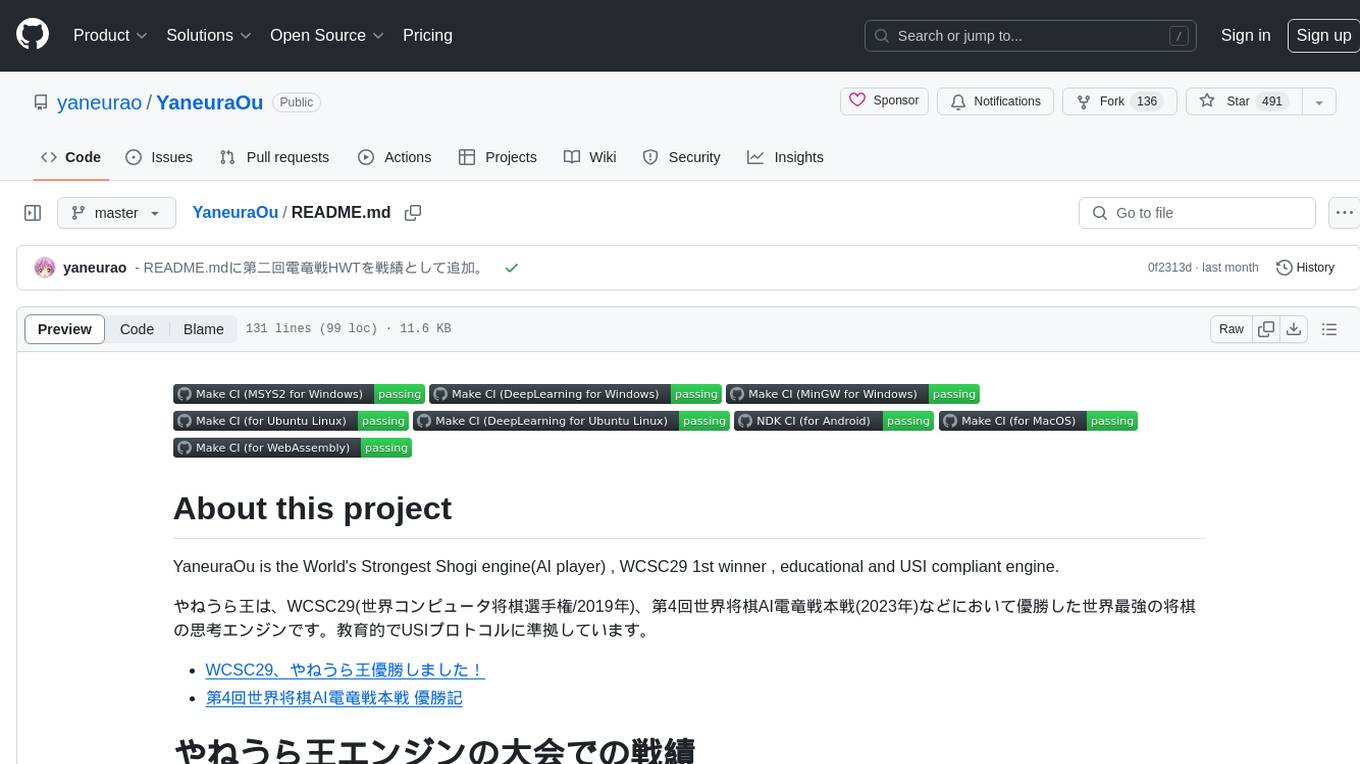Open the WCSC29 やねうら王優勝しました link

[345, 670]
